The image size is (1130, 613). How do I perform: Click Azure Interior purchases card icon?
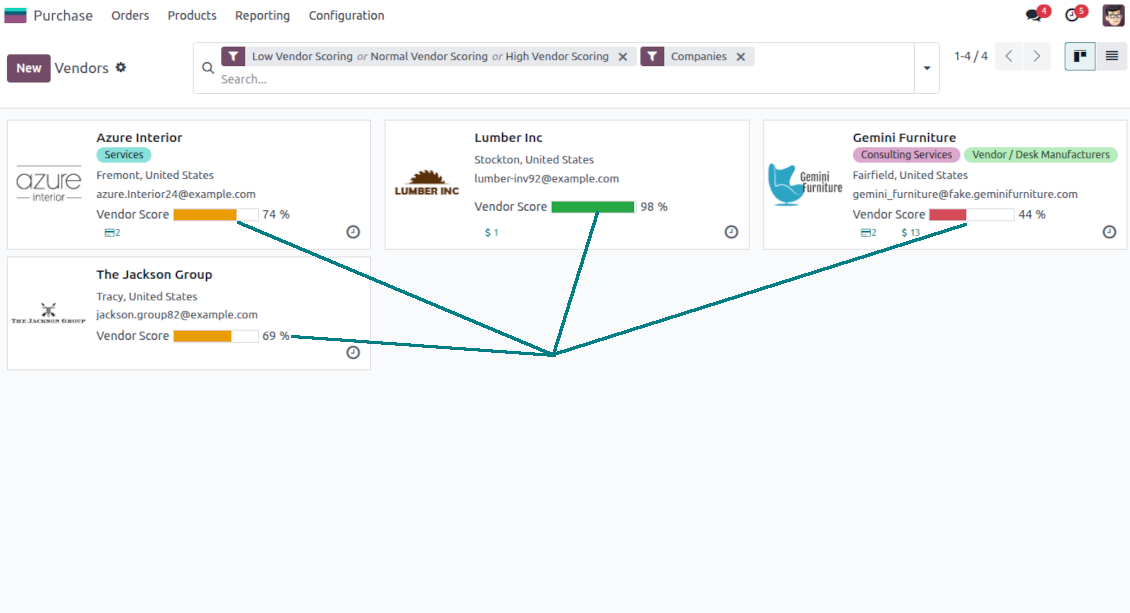tap(112, 233)
